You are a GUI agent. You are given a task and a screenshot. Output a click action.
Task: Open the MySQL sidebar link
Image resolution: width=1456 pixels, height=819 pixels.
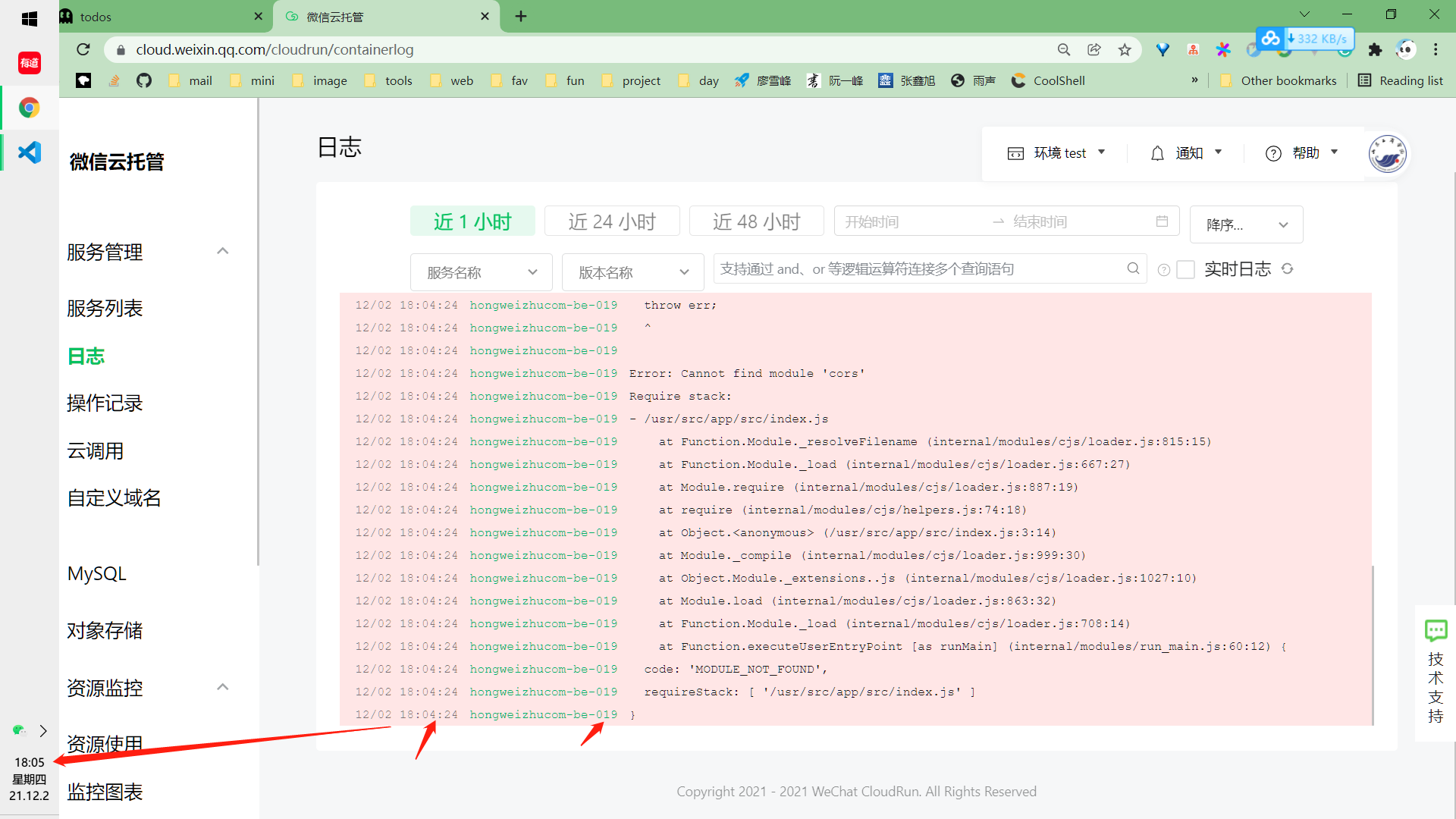[x=97, y=573]
